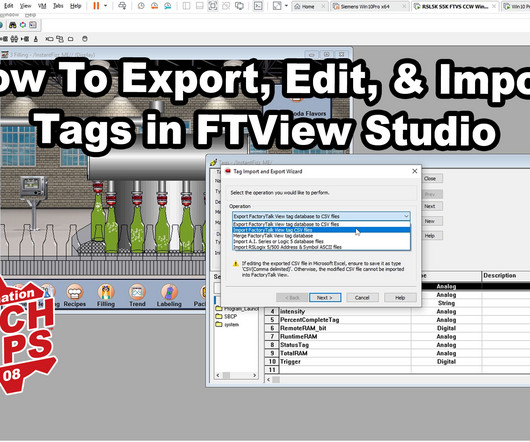Choose Export FactoryTalk View tag database option in list

pyautogui.click(x=321, y=224)
